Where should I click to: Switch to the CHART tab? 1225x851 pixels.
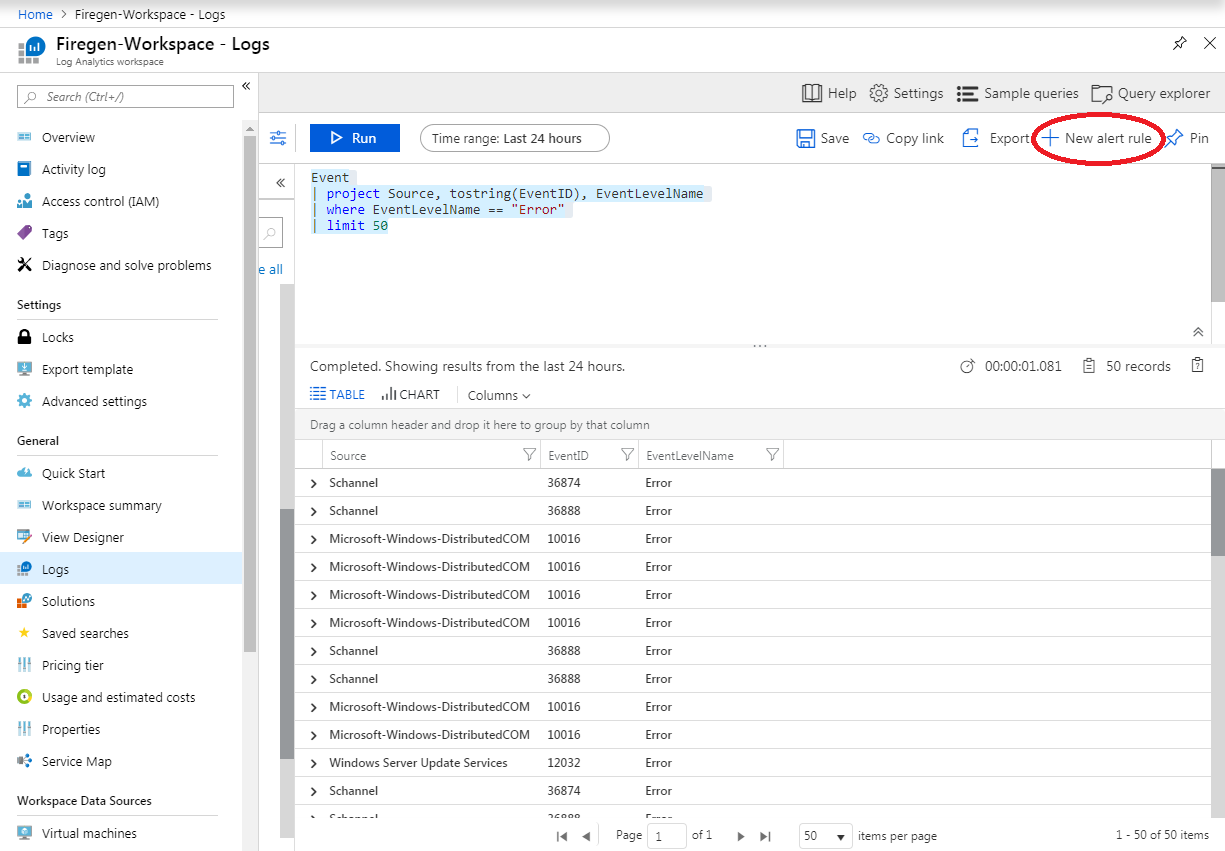[x=409, y=394]
